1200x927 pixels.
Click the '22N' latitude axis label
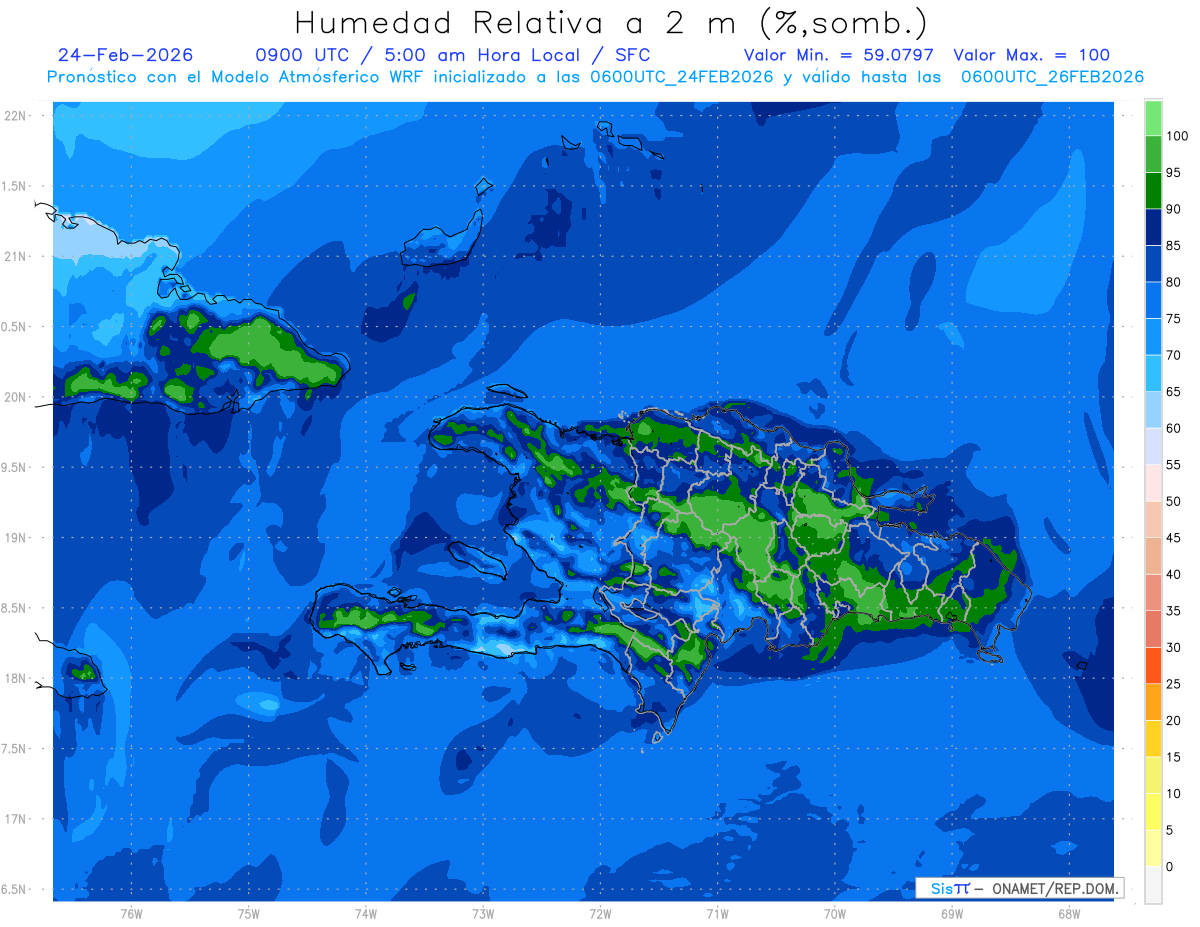(15, 115)
